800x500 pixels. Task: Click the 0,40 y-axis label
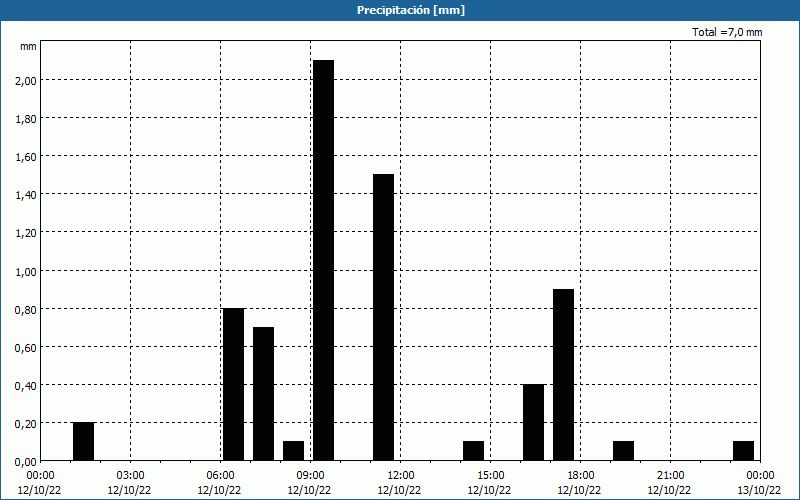pyautogui.click(x=26, y=385)
